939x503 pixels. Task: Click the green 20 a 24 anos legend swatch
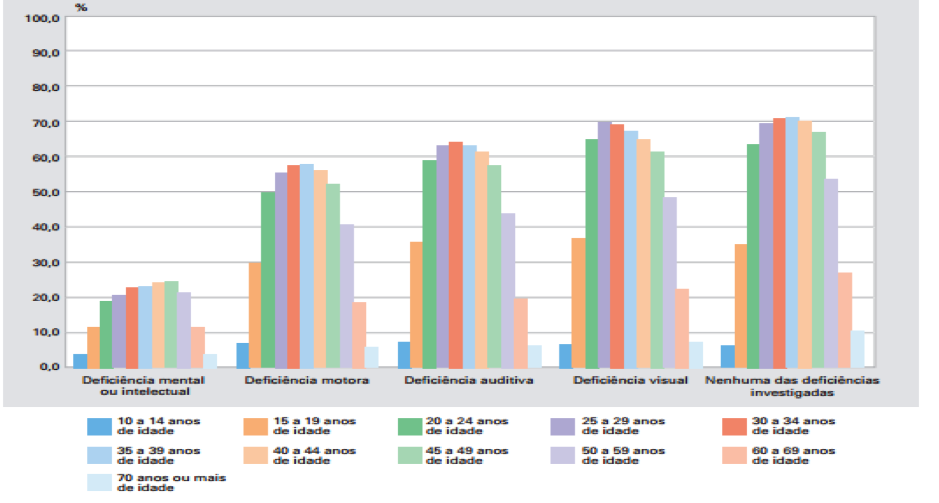[409, 426]
